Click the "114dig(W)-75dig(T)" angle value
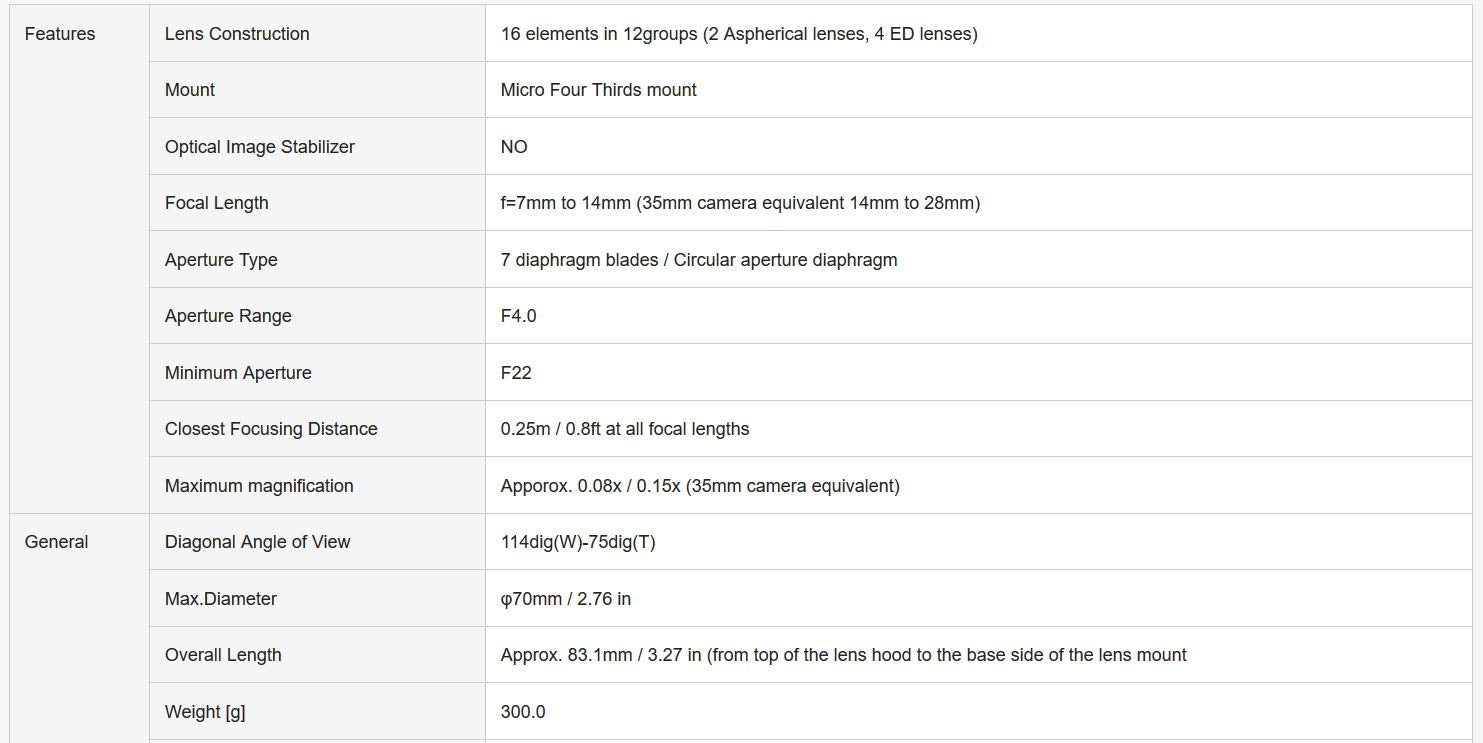The image size is (1483, 743). point(578,542)
